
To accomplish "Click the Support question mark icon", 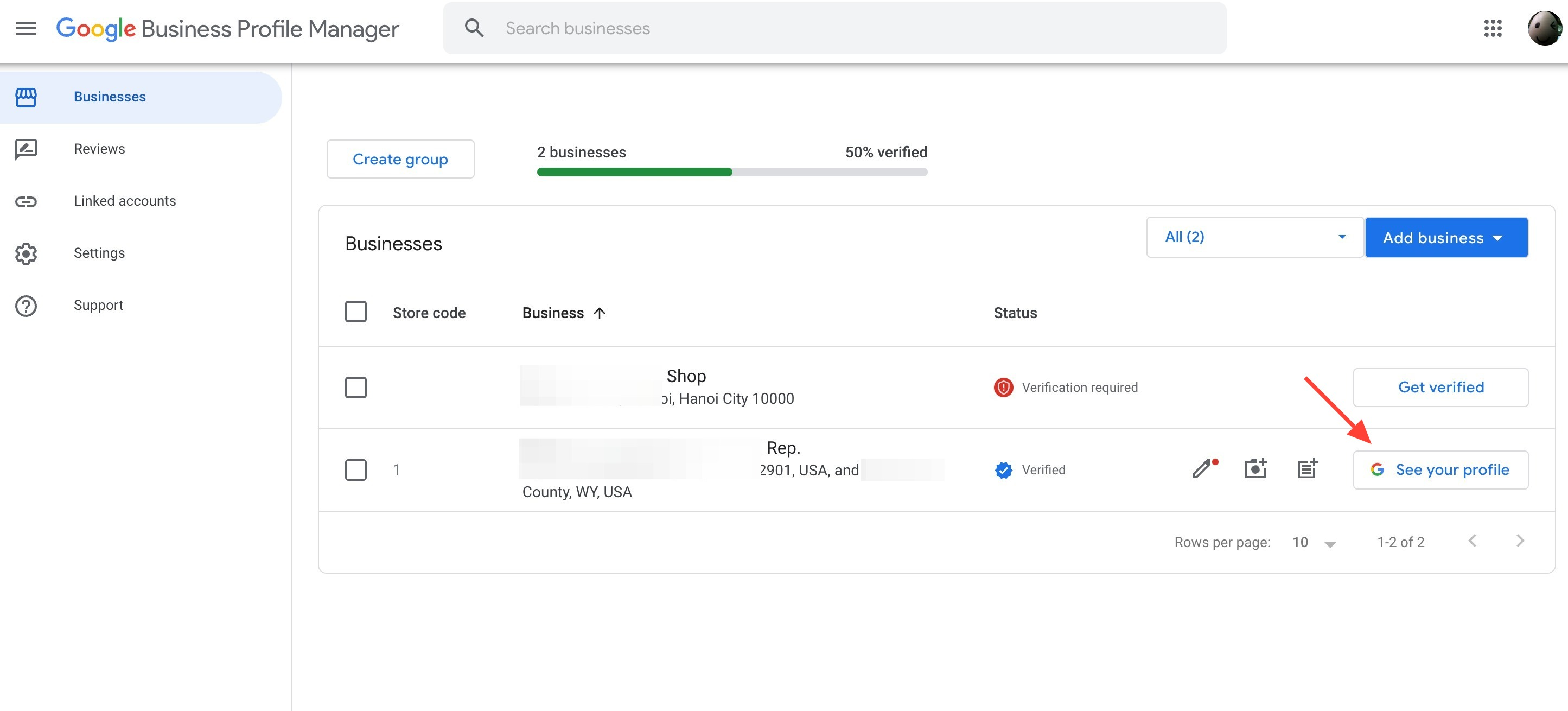I will (26, 306).
